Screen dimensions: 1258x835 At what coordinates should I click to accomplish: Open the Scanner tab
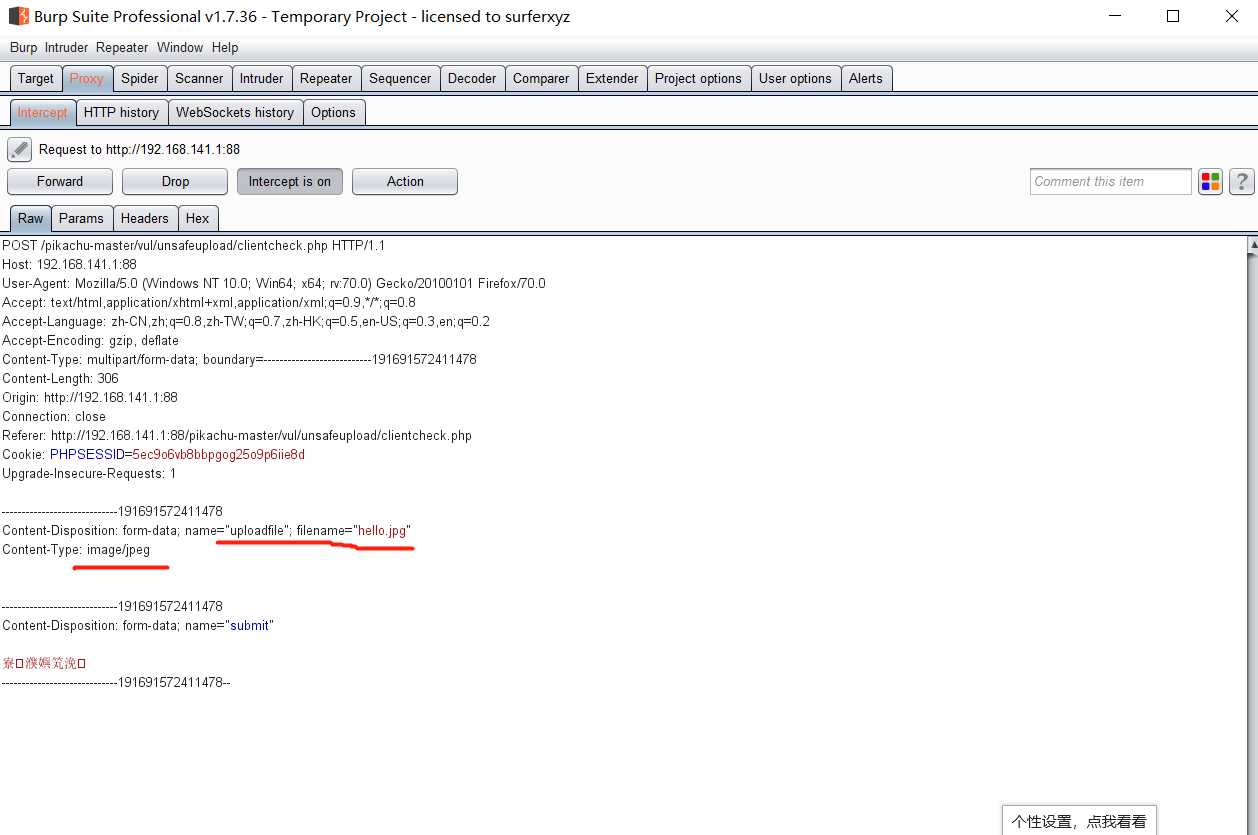tap(199, 78)
